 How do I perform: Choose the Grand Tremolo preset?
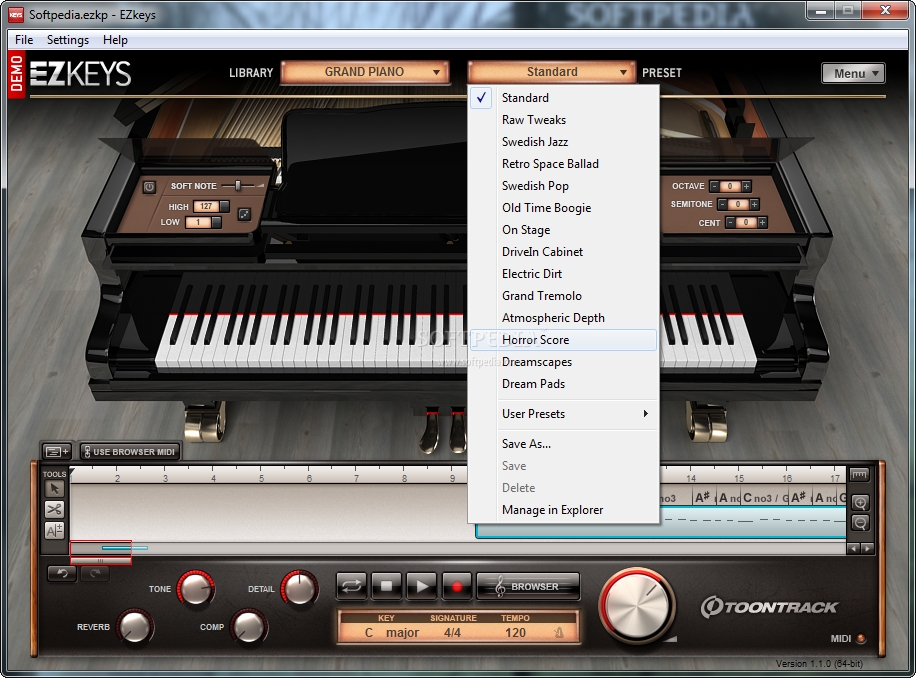click(563, 295)
